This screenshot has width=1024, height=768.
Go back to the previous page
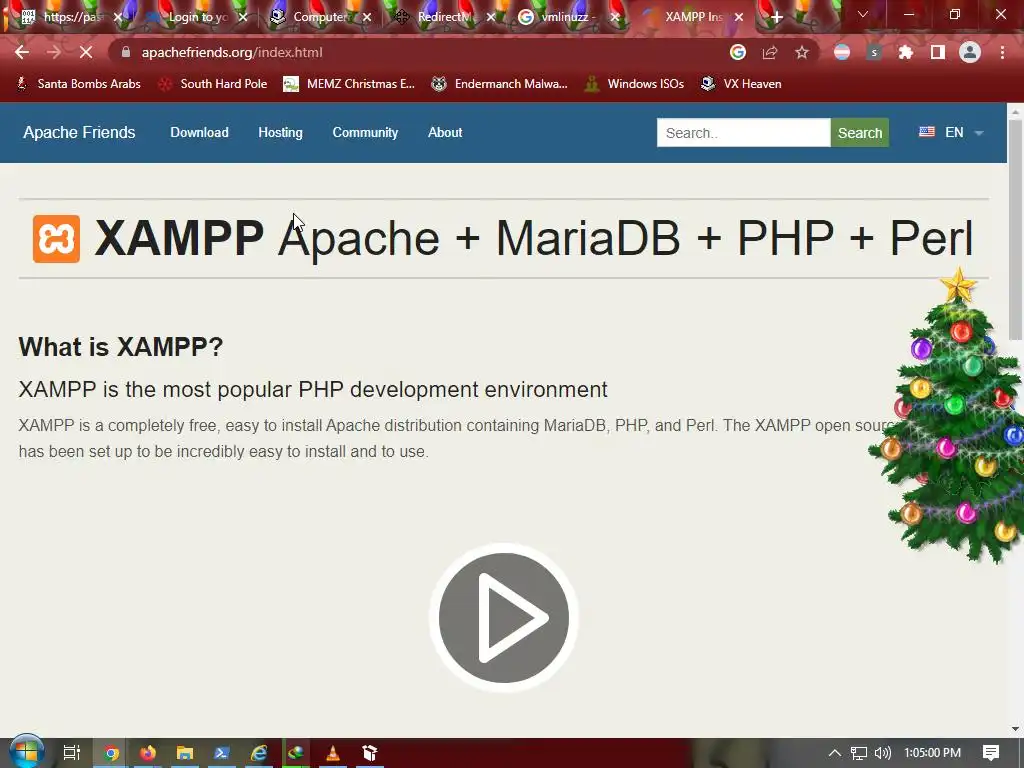point(22,52)
